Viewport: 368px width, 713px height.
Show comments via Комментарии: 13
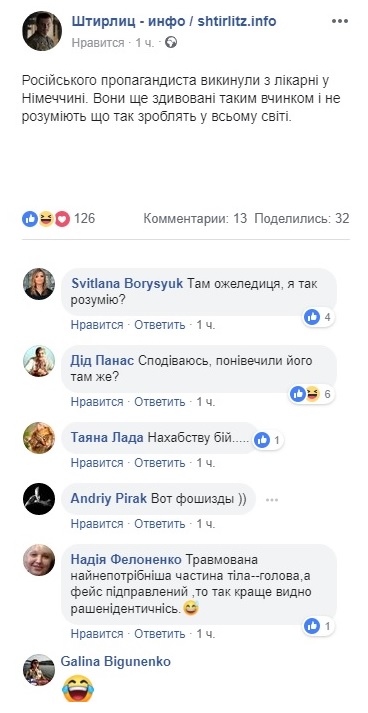pyautogui.click(x=195, y=219)
